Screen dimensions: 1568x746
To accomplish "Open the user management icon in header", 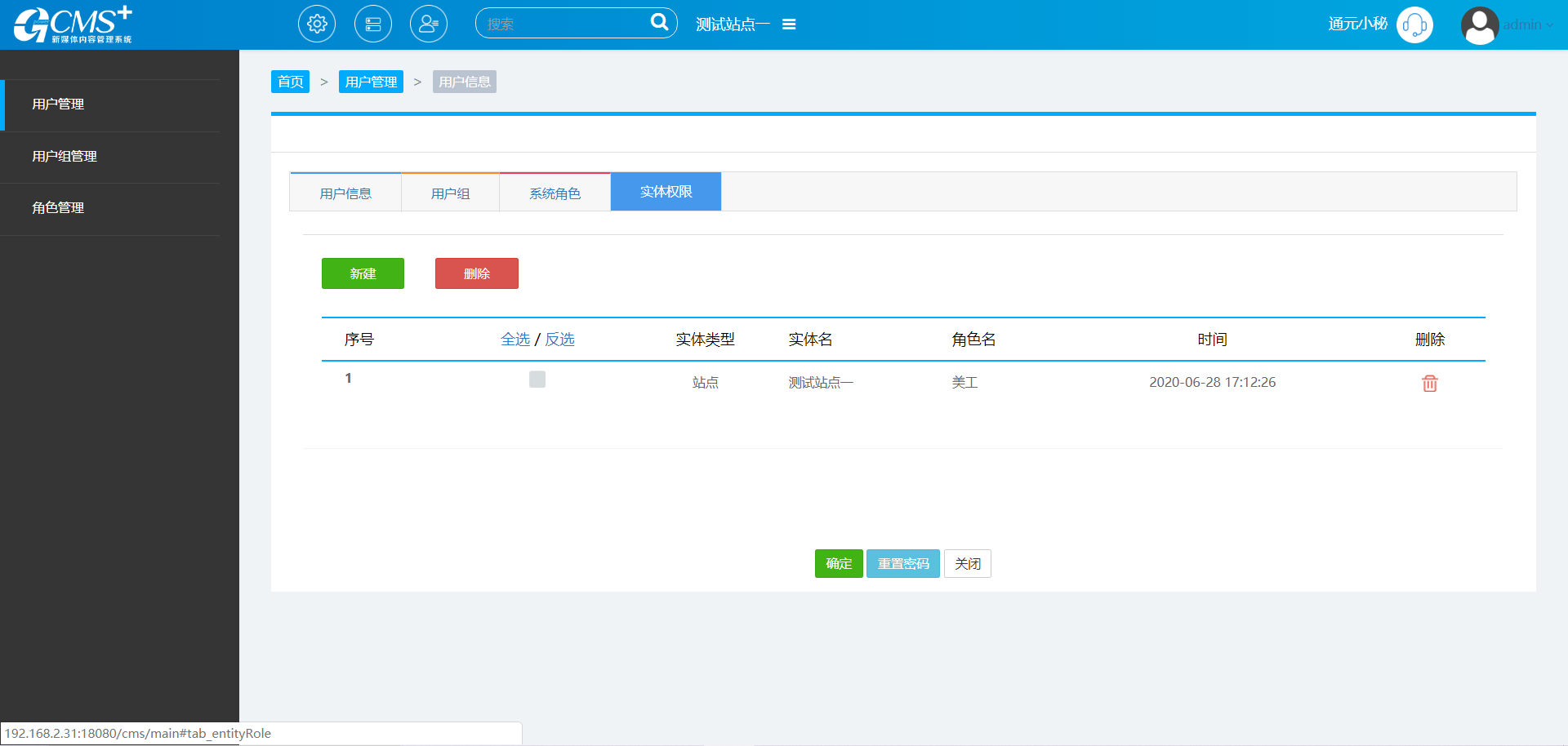I will [x=429, y=24].
